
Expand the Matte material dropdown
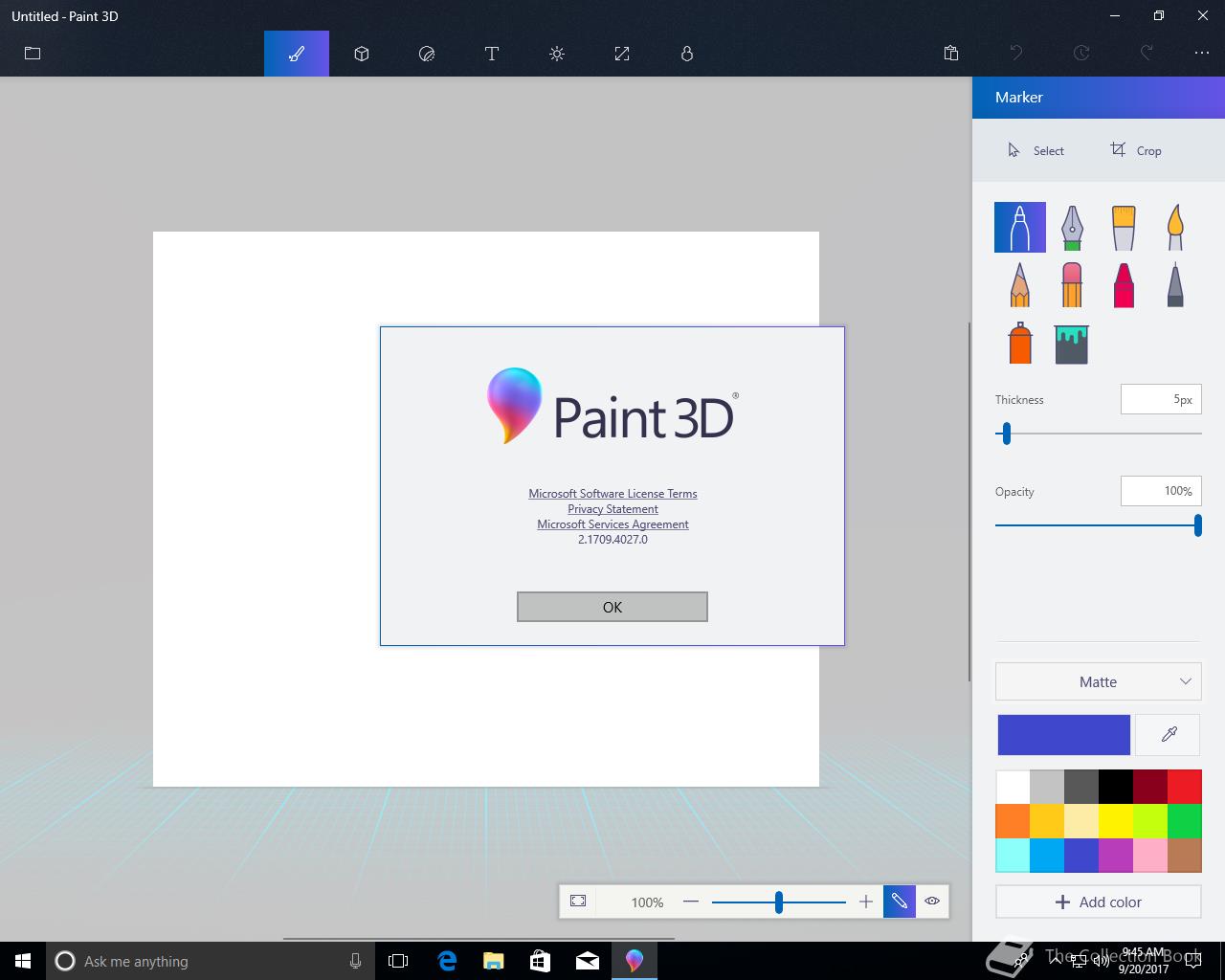[1099, 681]
